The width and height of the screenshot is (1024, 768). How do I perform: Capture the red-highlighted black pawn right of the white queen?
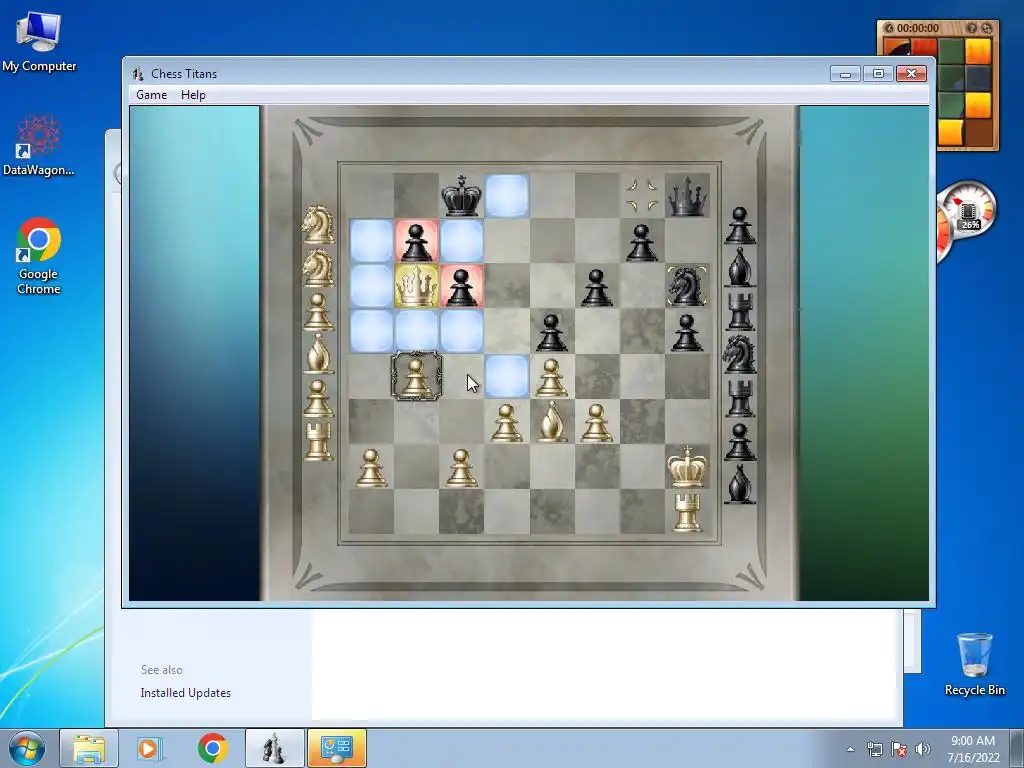point(461,285)
